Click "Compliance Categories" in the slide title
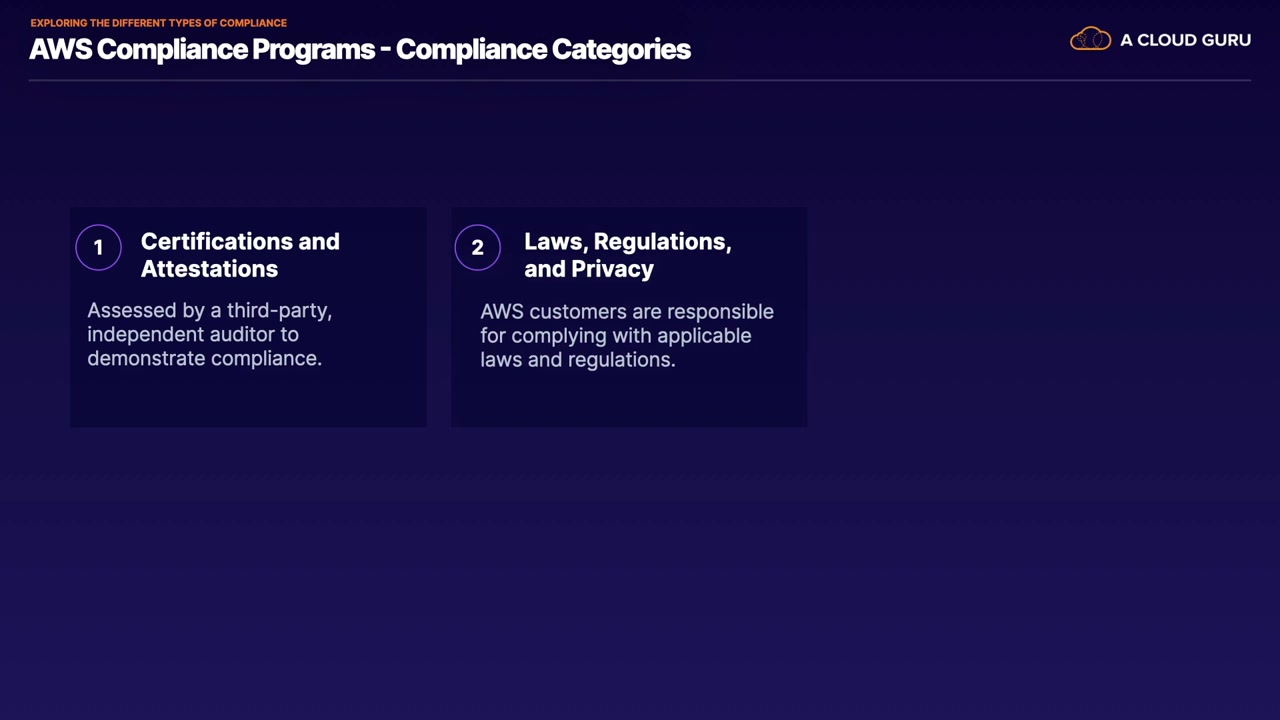This screenshot has width=1280, height=720. click(x=543, y=49)
